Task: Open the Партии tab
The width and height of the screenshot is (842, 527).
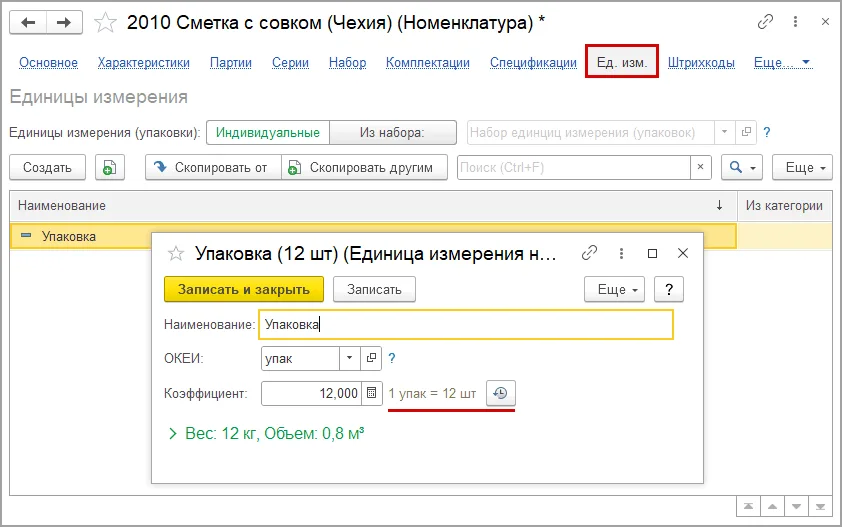Action: pos(231,63)
